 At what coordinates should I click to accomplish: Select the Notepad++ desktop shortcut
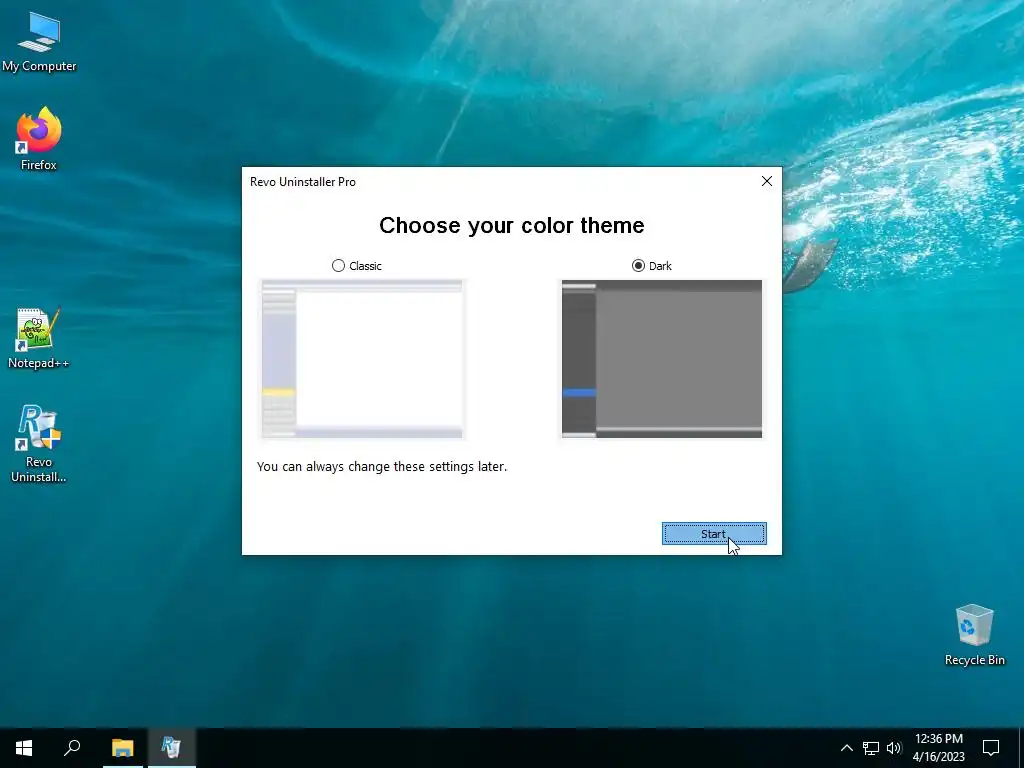coord(39,338)
